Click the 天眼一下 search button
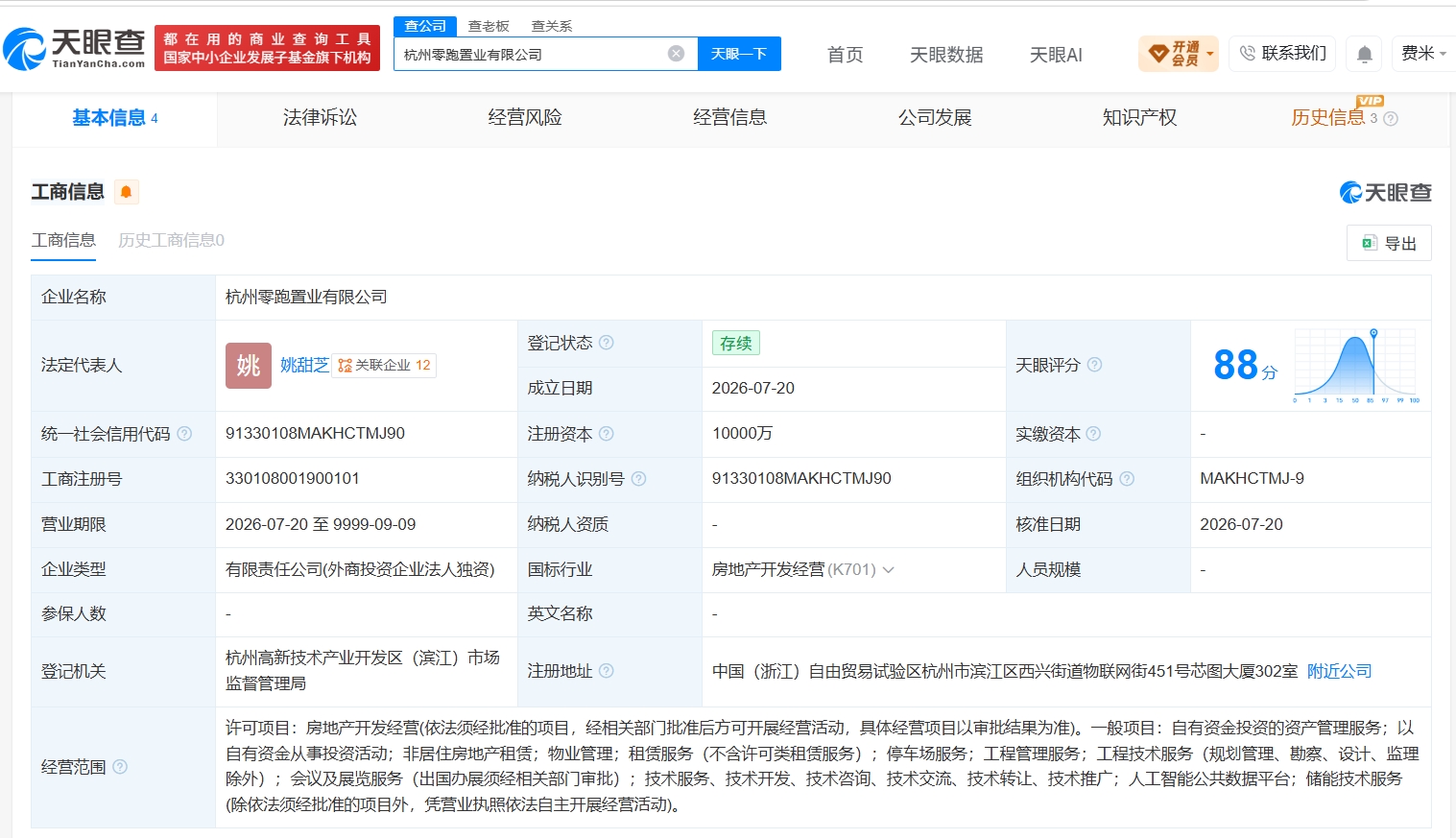This screenshot has height=838, width=1456. pos(739,54)
